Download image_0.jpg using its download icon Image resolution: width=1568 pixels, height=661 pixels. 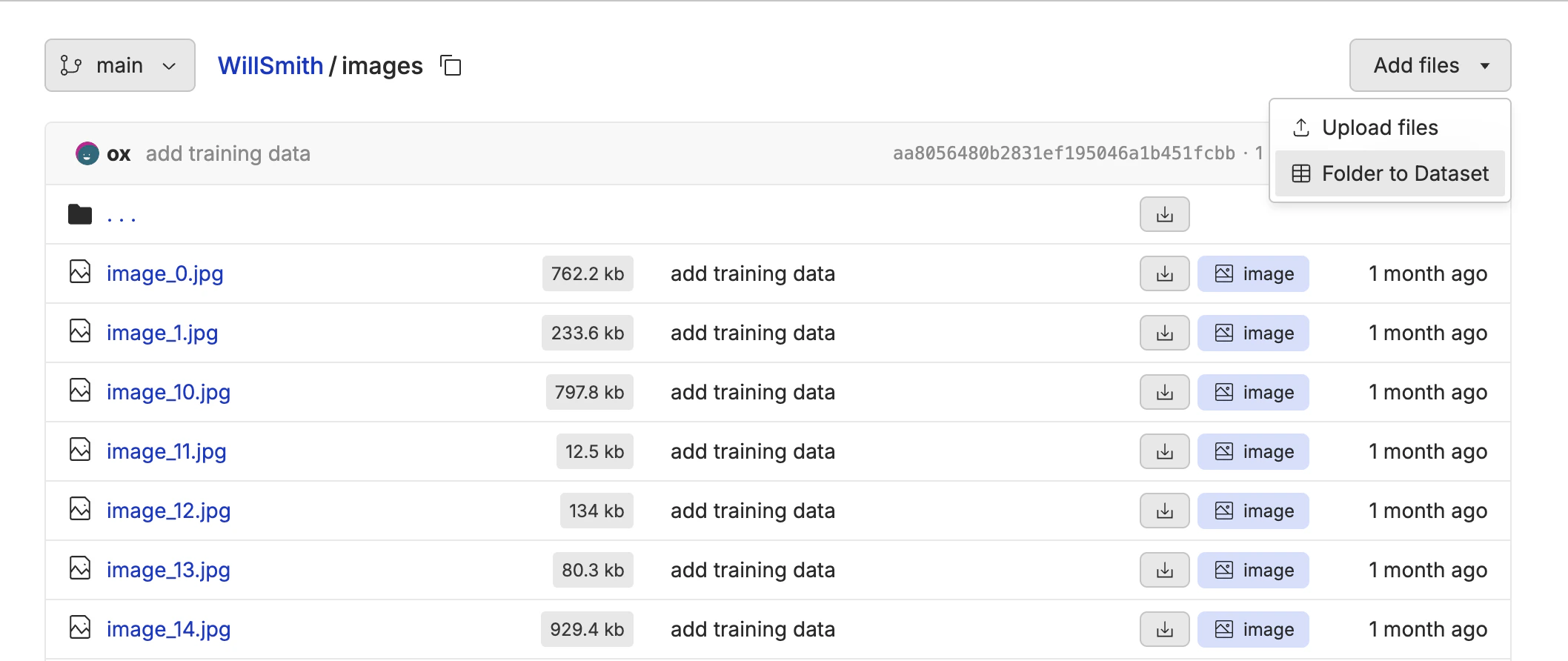pyautogui.click(x=1163, y=273)
